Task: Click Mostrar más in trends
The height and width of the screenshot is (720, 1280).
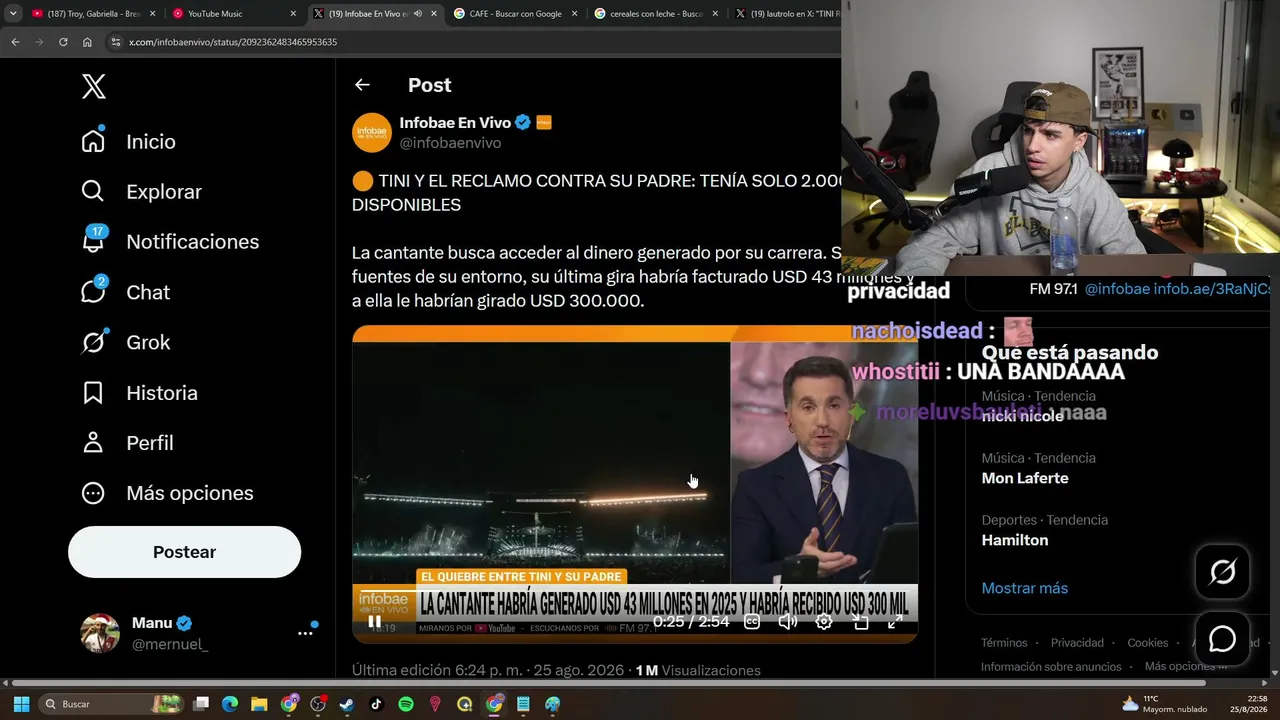Action: click(x=1024, y=588)
